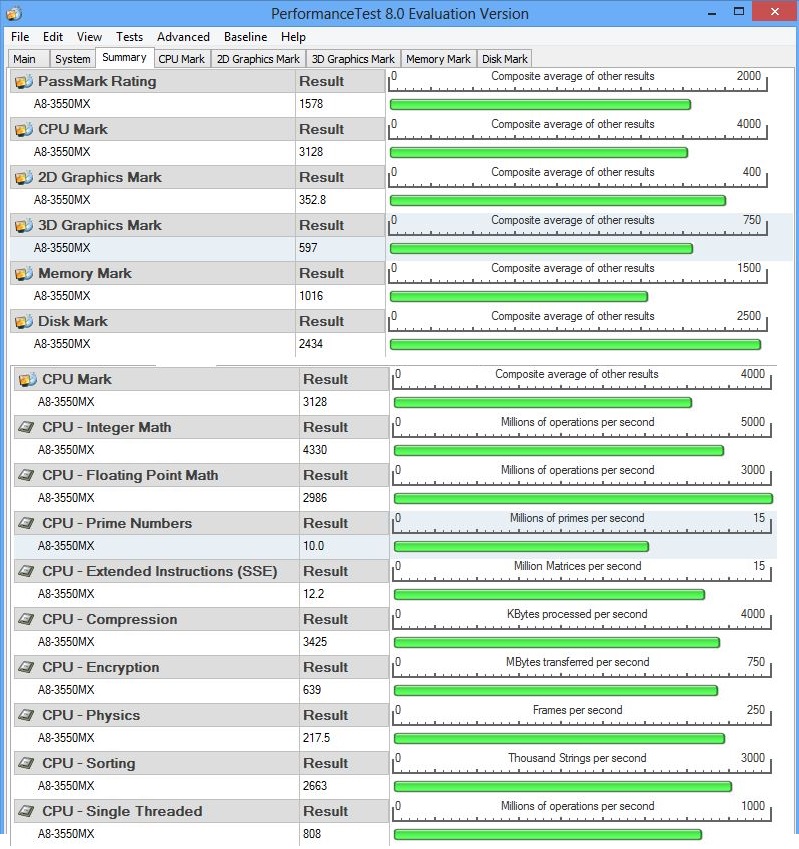This screenshot has width=799, height=849.
Task: Open the Tests menu
Action: tap(129, 37)
